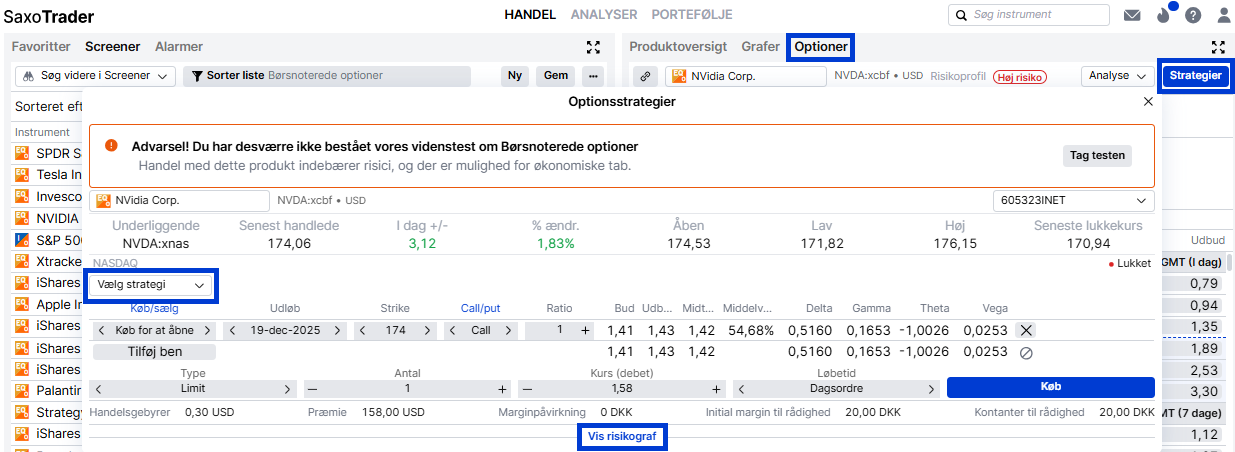1235x452 pixels.
Task: Expand the Analyse dropdown
Action: [1117, 76]
